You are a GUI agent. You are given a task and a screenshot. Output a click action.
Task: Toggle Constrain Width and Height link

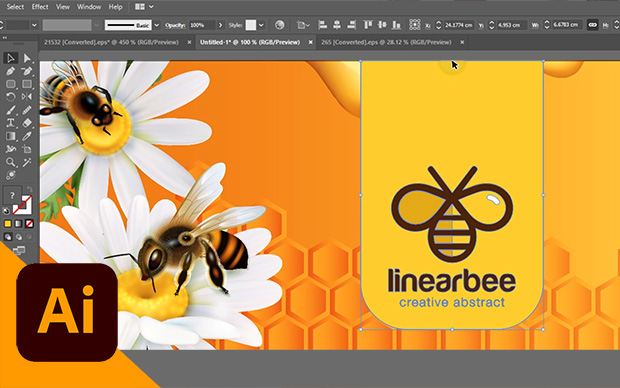pyautogui.click(x=592, y=25)
